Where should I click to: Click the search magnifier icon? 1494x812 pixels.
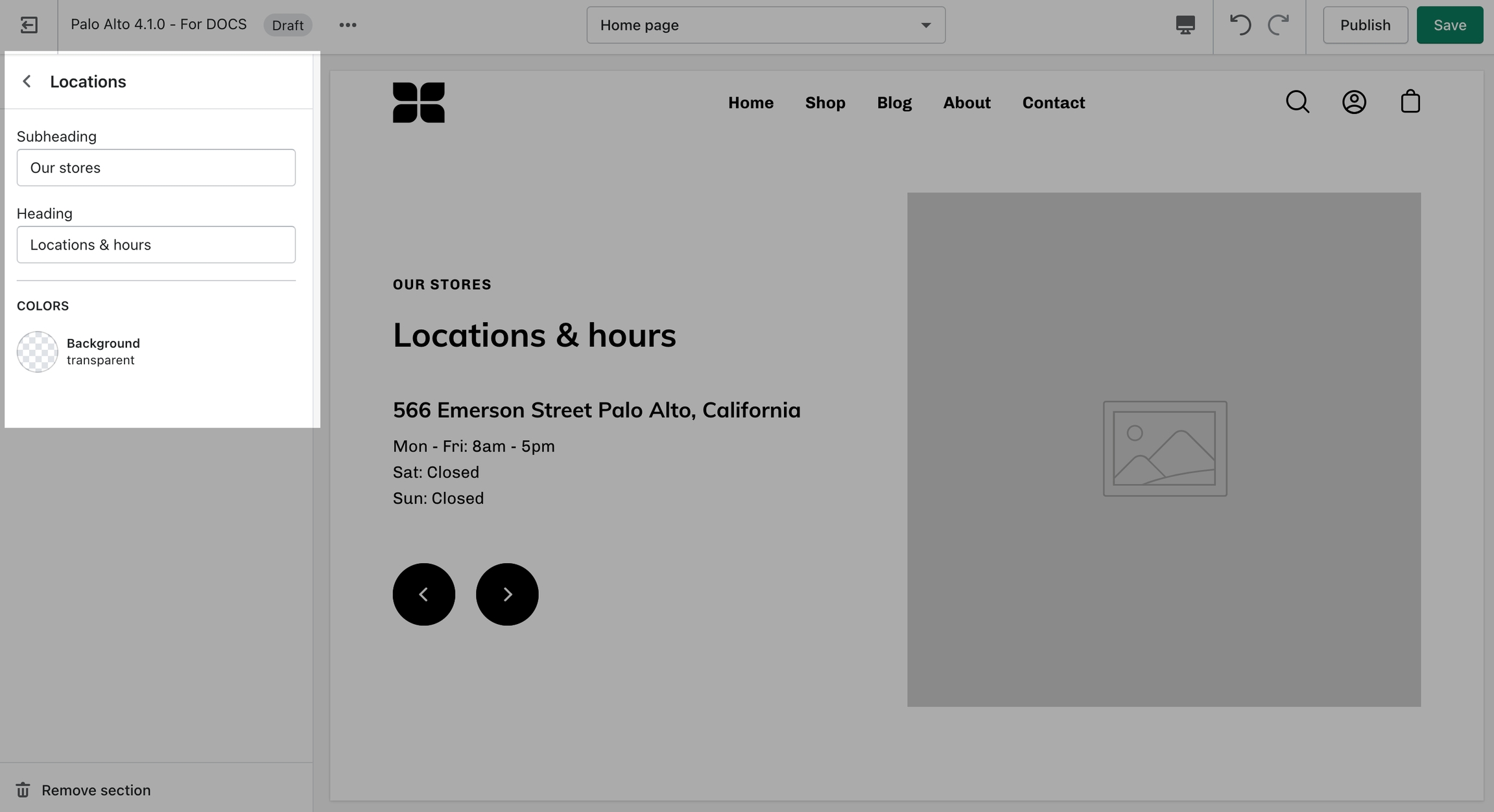[x=1298, y=102]
